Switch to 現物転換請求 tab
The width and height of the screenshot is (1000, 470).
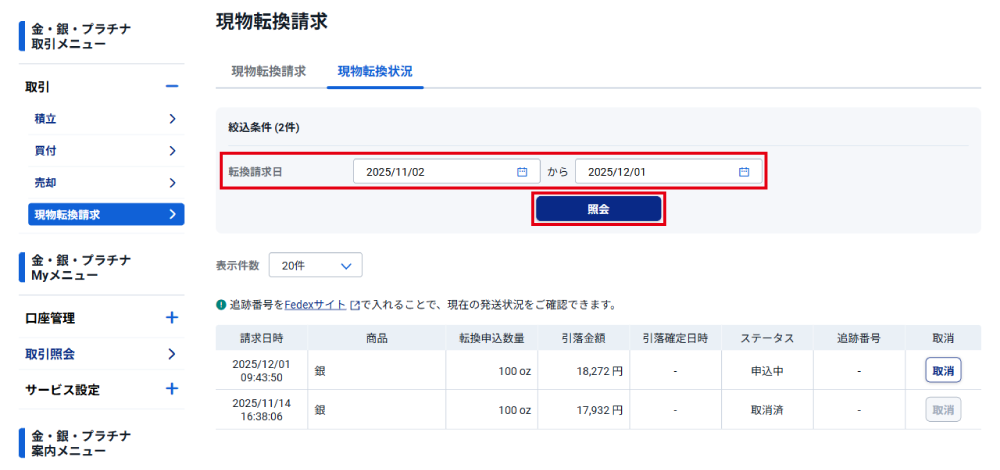[x=269, y=72]
